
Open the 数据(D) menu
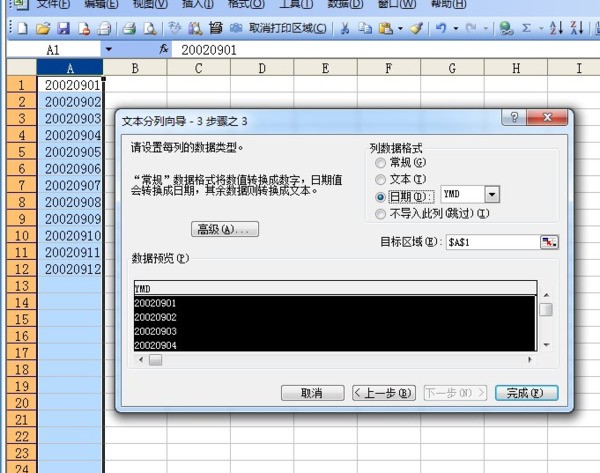[345, 4]
